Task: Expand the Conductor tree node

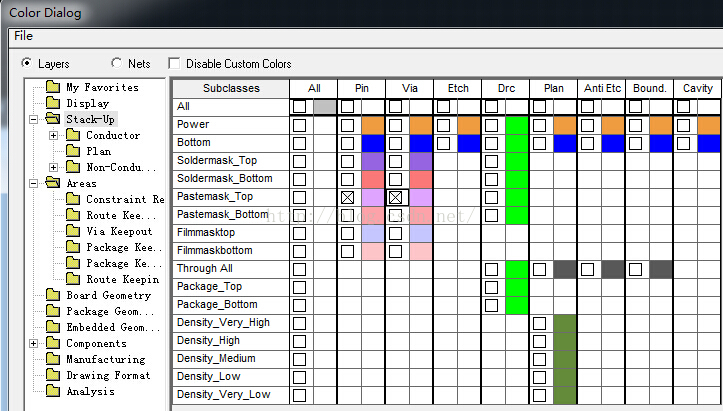Action: pos(53,136)
